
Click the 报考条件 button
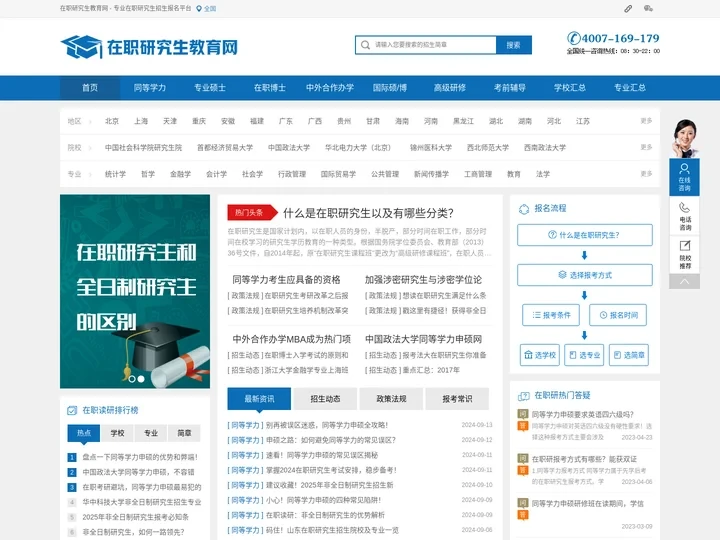(551, 315)
